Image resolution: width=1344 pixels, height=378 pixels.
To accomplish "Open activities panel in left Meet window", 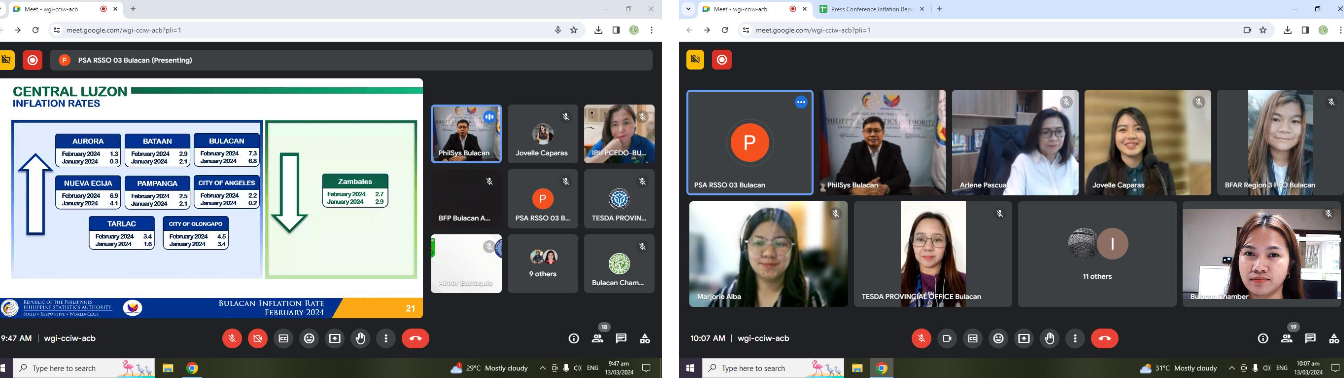I will (x=645, y=338).
